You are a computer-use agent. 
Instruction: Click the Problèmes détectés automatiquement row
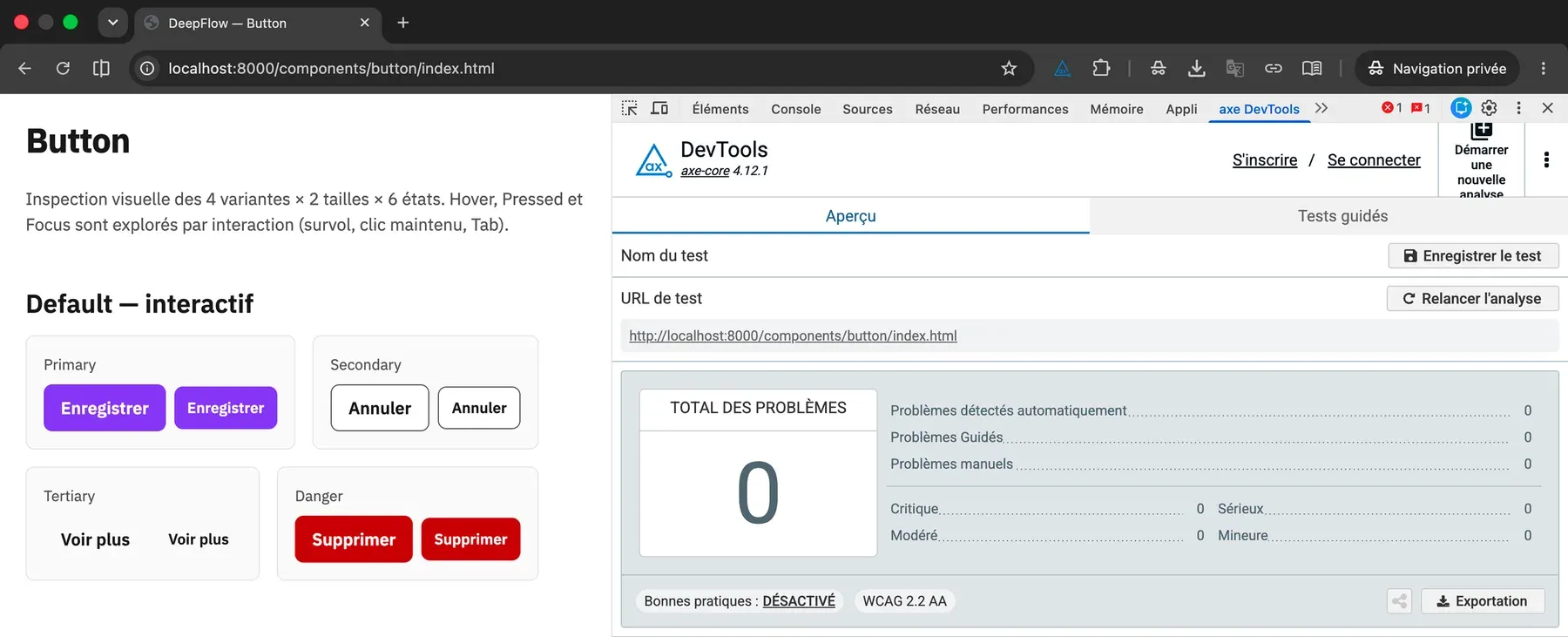[1211, 410]
